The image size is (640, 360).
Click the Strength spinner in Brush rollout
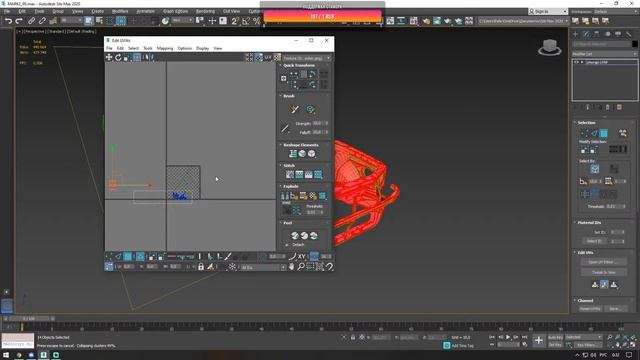[320, 123]
